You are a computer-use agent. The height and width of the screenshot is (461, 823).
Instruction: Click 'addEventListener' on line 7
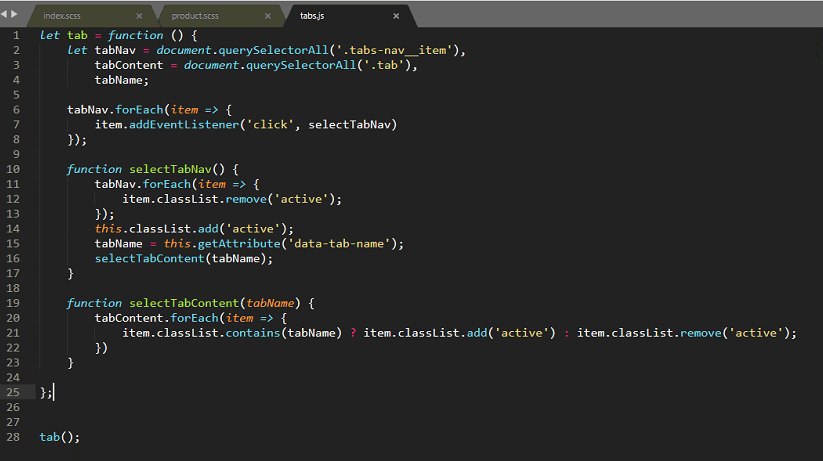(x=184, y=124)
